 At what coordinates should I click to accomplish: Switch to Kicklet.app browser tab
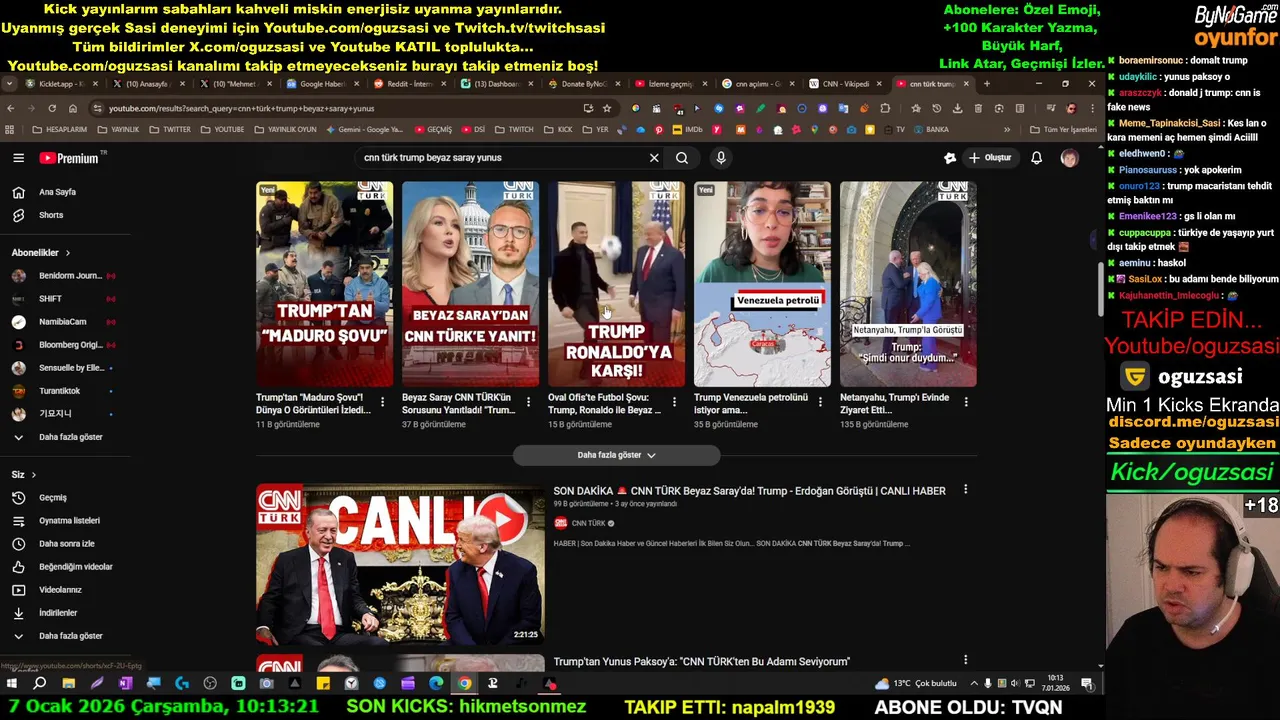click(x=60, y=84)
